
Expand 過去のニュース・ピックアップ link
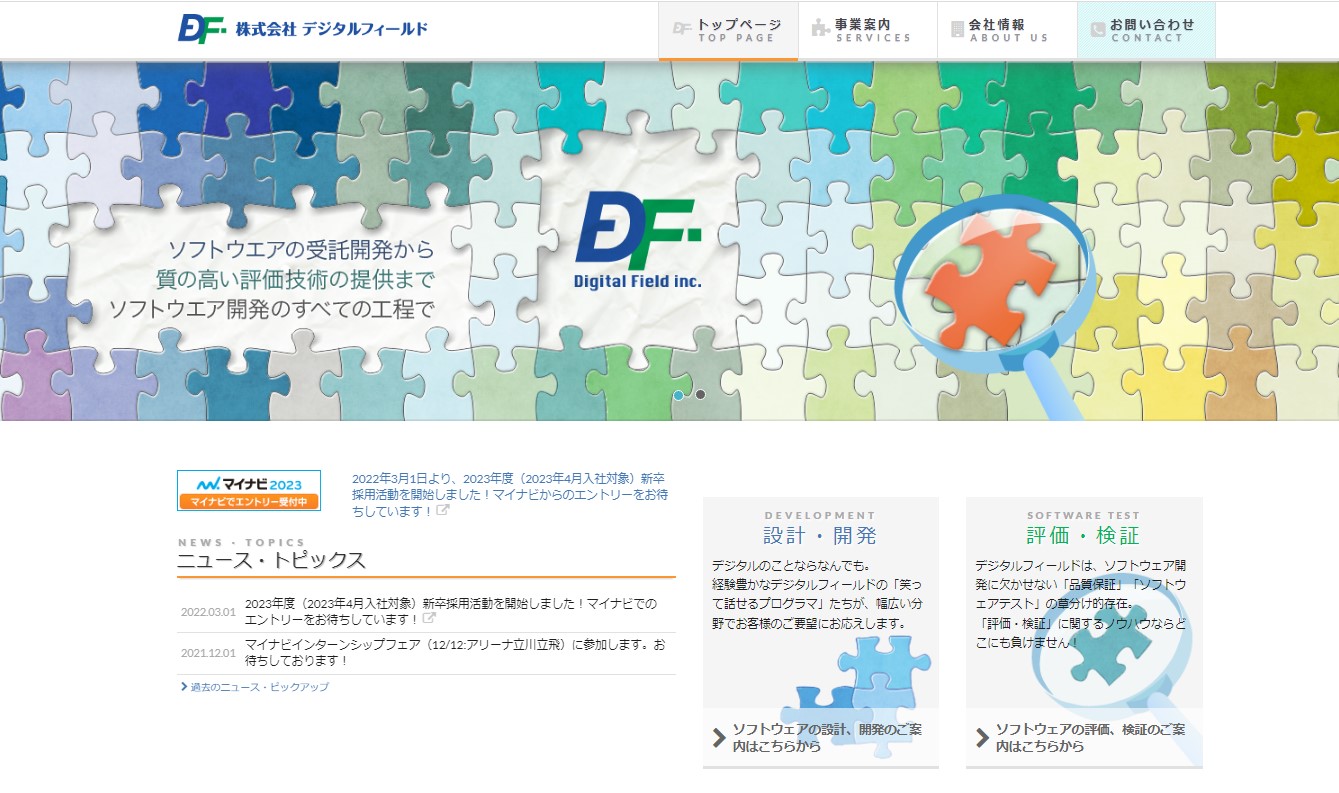point(258,687)
